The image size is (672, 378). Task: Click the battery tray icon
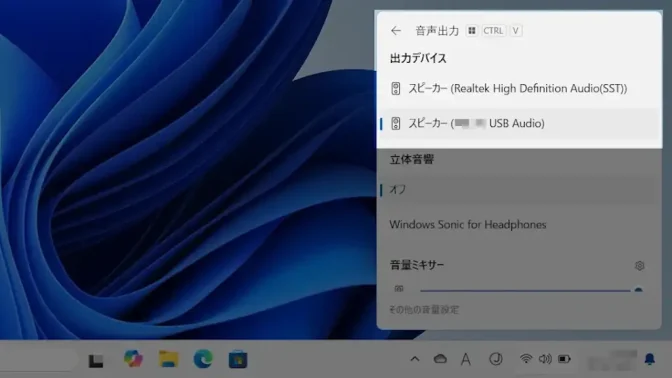point(564,359)
